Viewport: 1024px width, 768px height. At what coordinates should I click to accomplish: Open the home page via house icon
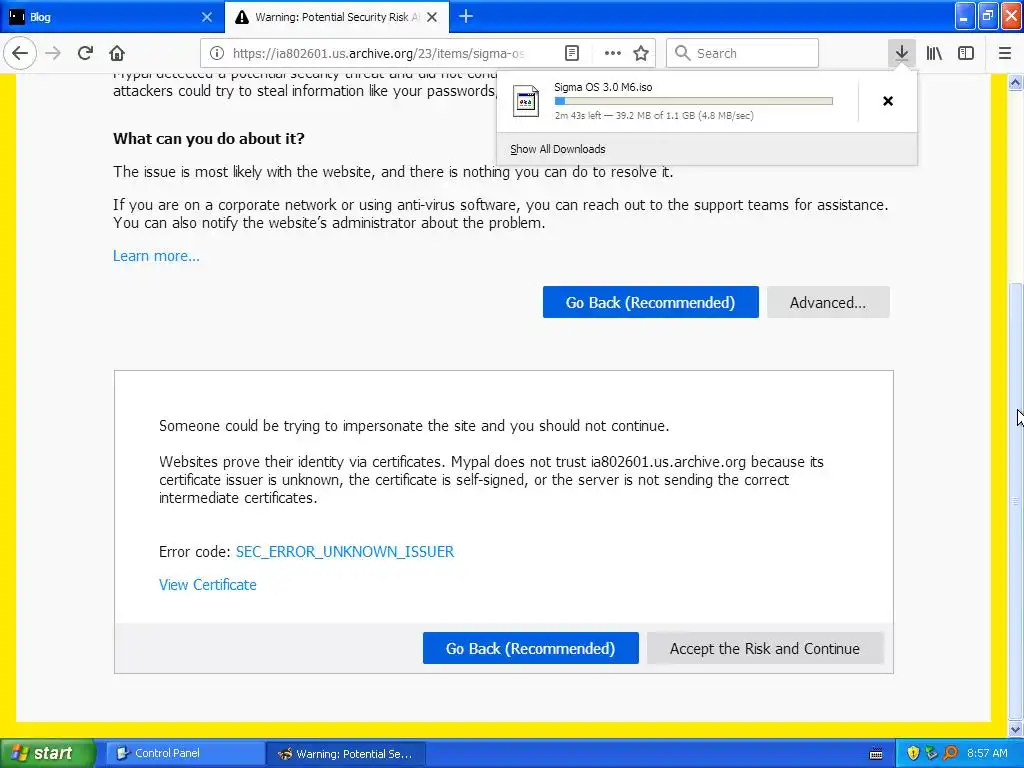pyautogui.click(x=117, y=53)
